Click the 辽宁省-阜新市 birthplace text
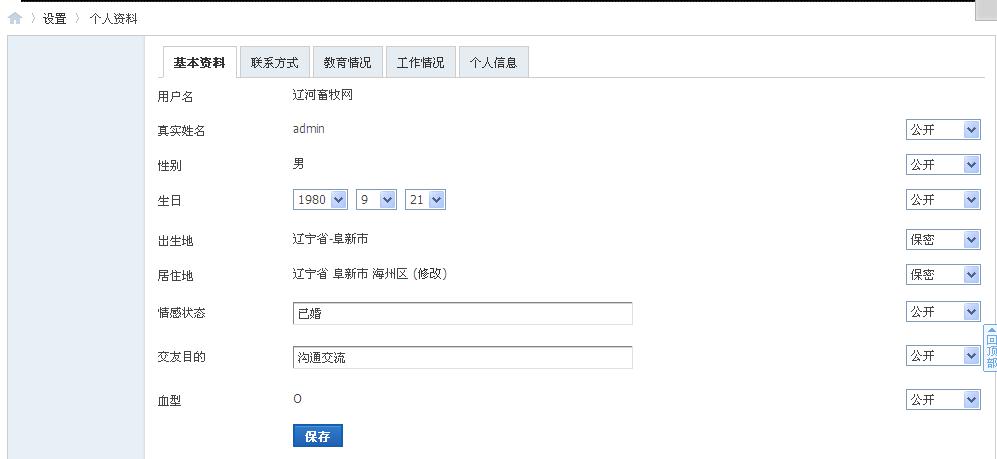The height and width of the screenshot is (459, 997). tap(330, 239)
